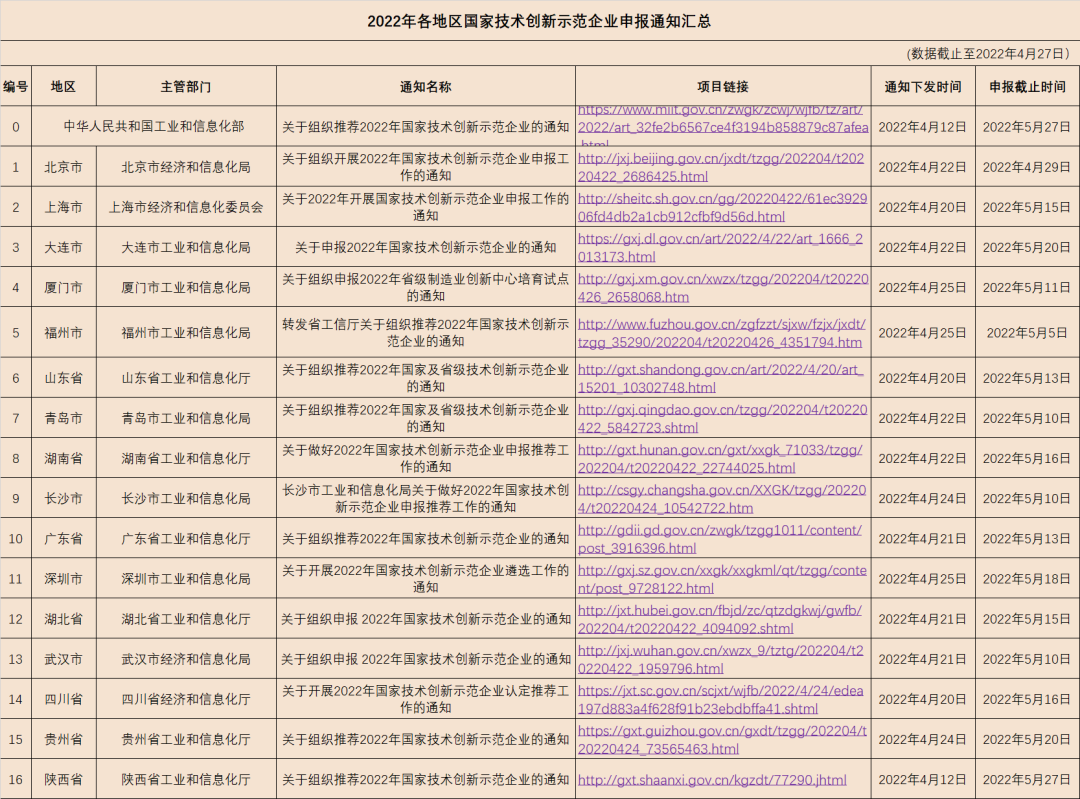Image resolution: width=1080 pixels, height=799 pixels.
Task: Select Changsha's notice name starting 长沙市工业和信息化局关于
Action: coord(426,498)
